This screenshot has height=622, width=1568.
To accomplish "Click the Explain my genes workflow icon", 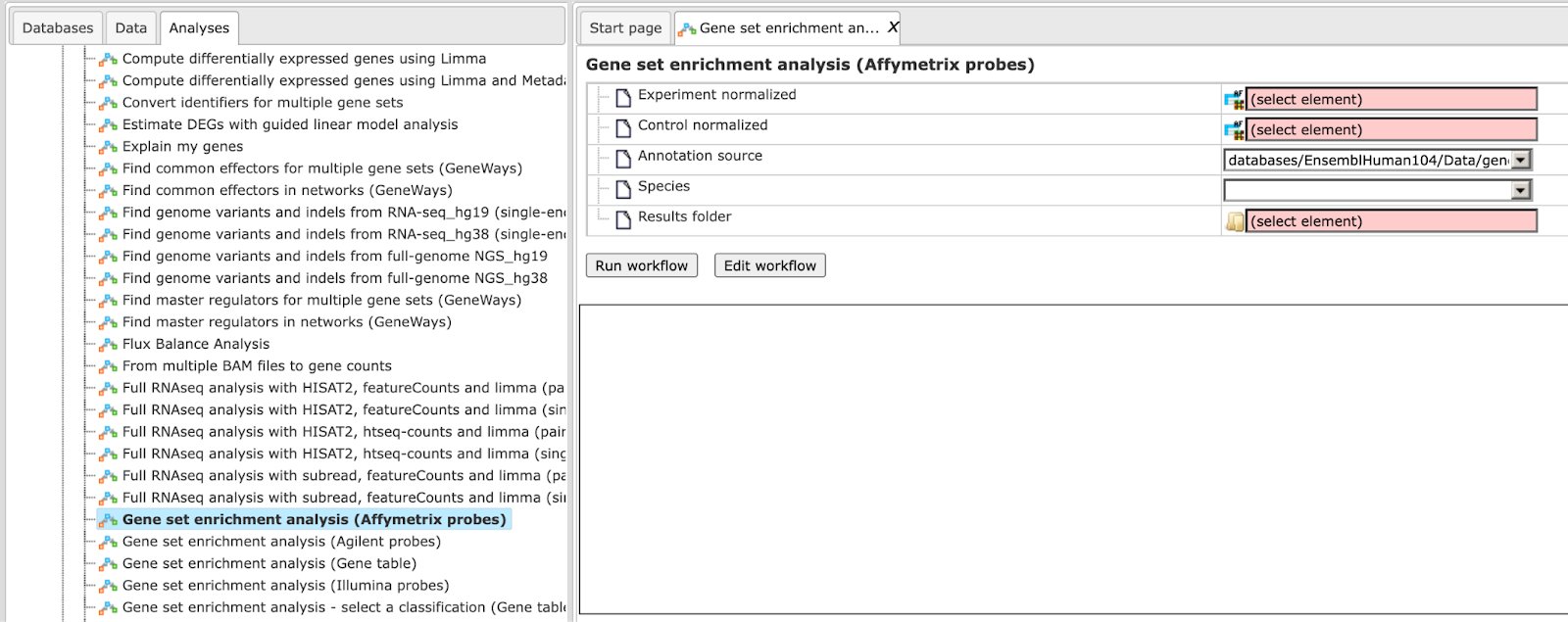I will click(109, 147).
